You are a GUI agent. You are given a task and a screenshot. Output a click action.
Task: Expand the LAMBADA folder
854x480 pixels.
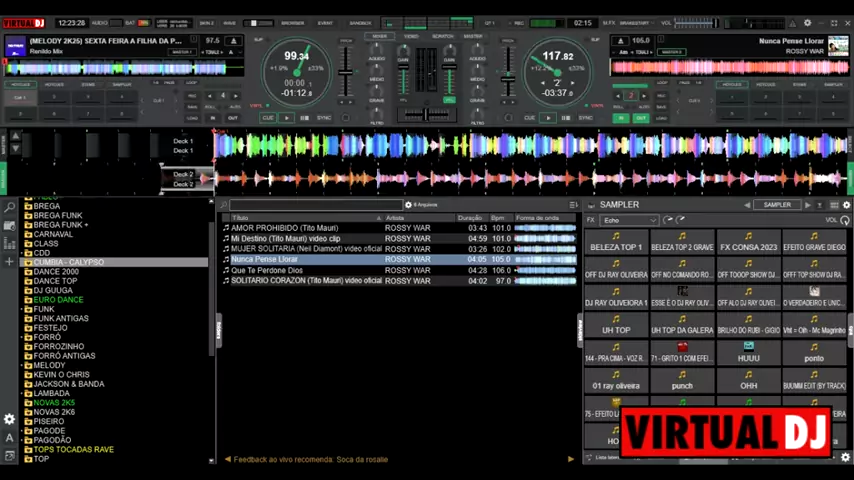click(22, 393)
